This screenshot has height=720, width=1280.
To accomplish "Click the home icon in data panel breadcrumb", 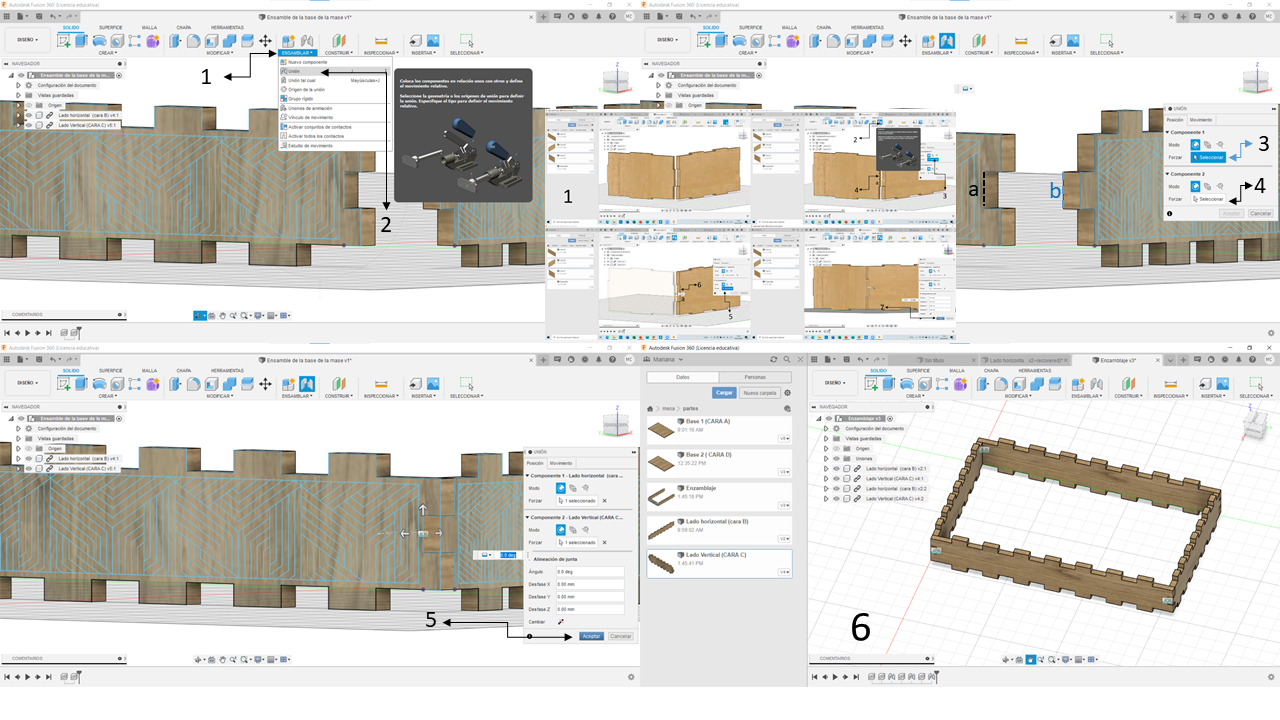I will click(x=652, y=409).
